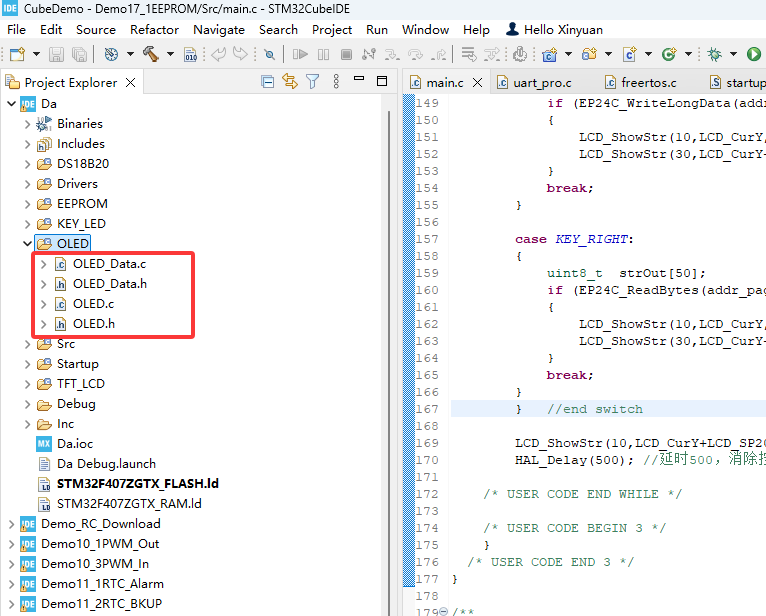Minimize the Project Explorer panel
The image size is (766, 616).
click(359, 78)
